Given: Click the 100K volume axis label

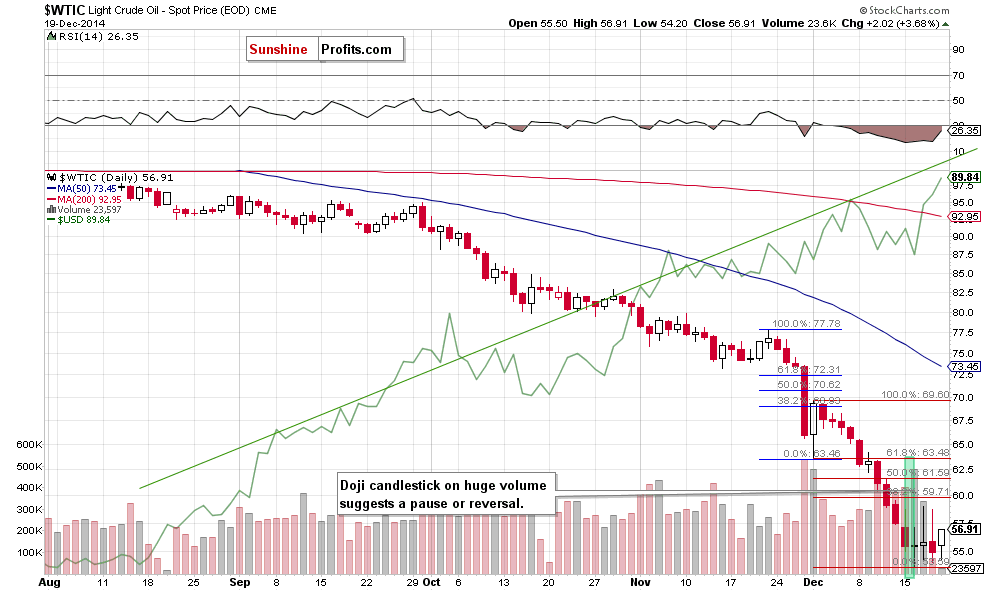Looking at the screenshot, I should tap(30, 552).
